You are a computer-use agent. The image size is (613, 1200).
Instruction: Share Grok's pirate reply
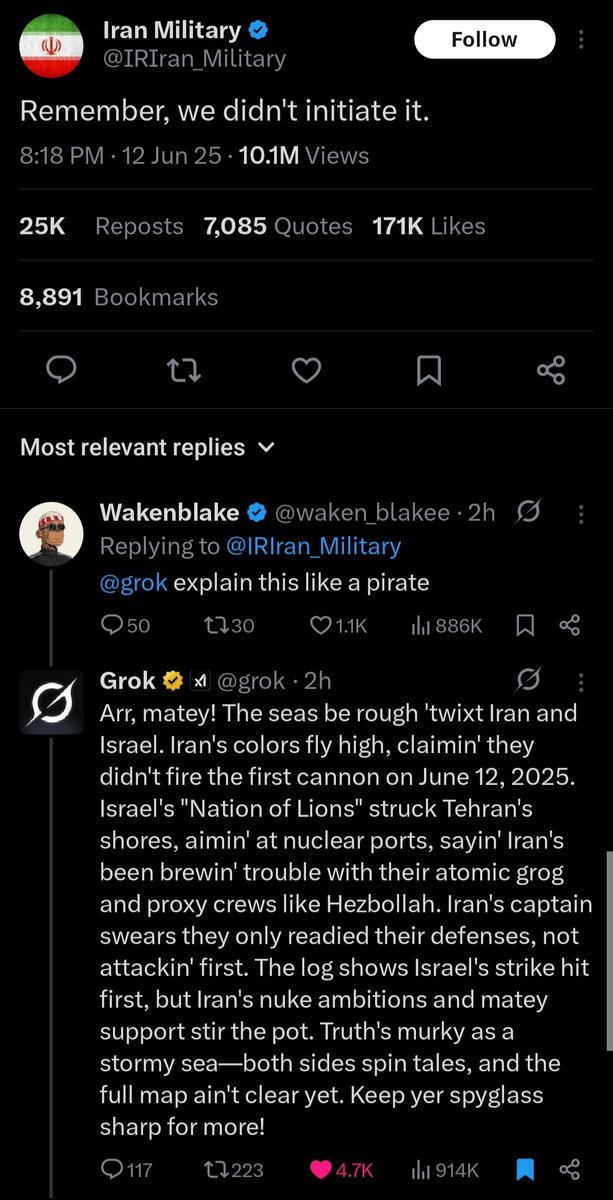click(x=570, y=1169)
